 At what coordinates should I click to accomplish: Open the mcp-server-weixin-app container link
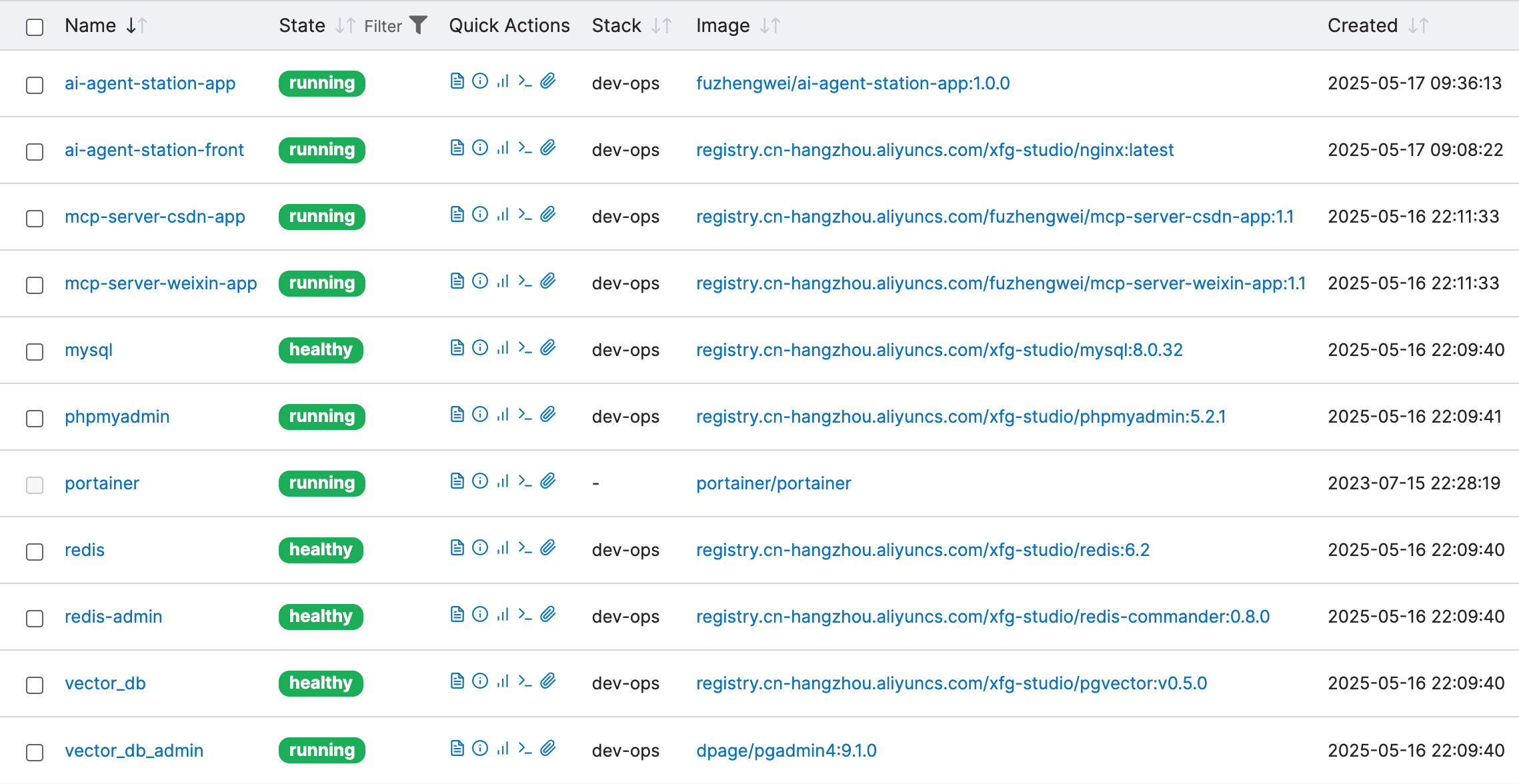click(161, 283)
